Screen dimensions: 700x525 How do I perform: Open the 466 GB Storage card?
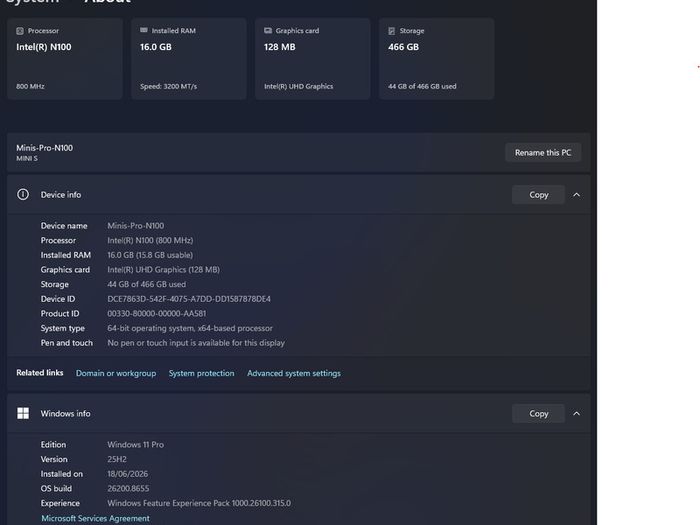(x=437, y=58)
